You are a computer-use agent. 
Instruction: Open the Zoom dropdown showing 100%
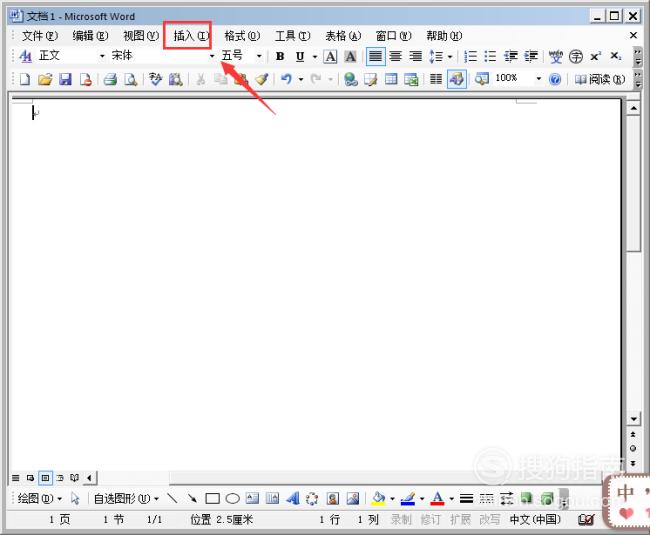click(x=538, y=78)
